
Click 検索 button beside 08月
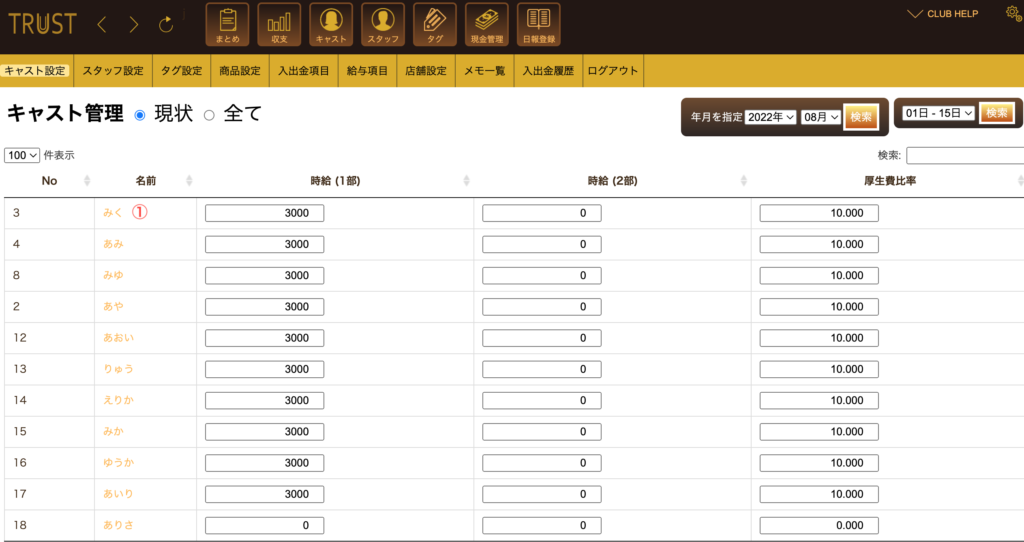[861, 117]
